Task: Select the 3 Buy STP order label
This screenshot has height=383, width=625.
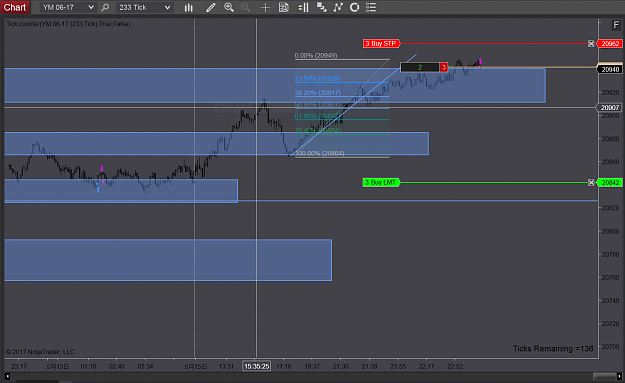Action: tap(381, 43)
